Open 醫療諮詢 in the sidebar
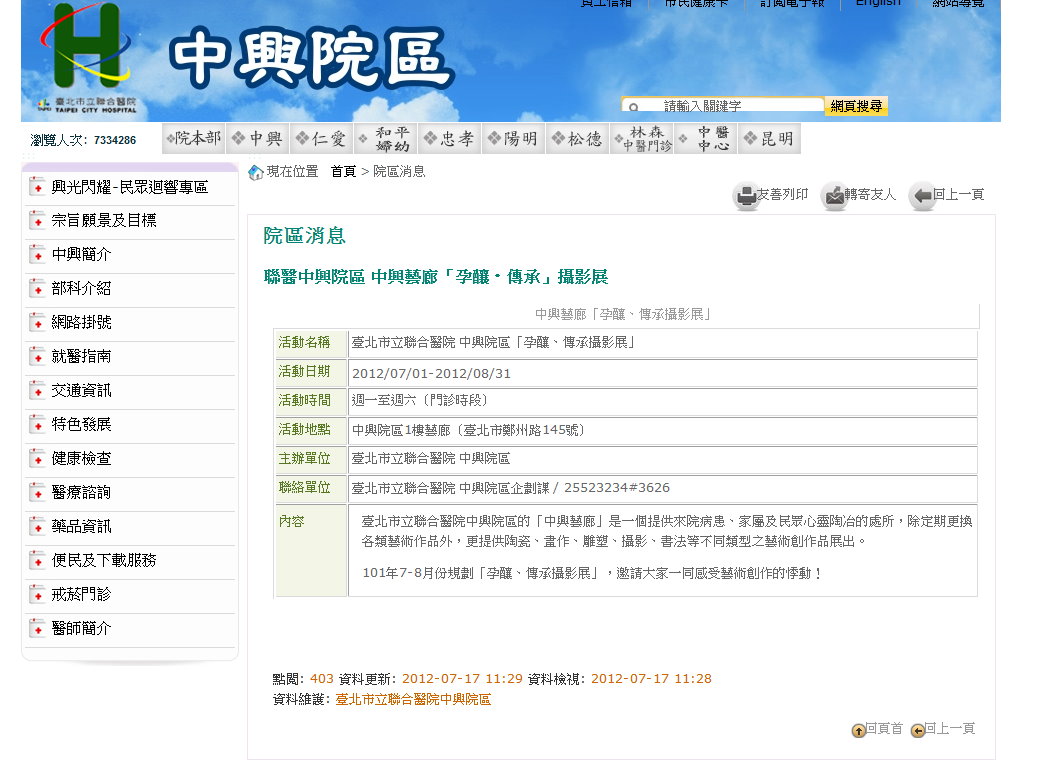This screenshot has width=1040, height=773. tap(82, 492)
